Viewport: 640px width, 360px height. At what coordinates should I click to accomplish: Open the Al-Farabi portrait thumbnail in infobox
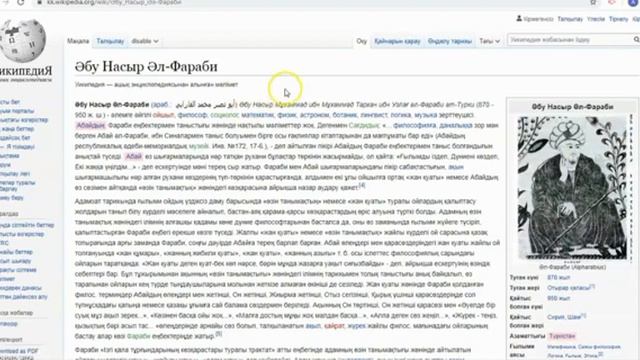tap(572, 188)
